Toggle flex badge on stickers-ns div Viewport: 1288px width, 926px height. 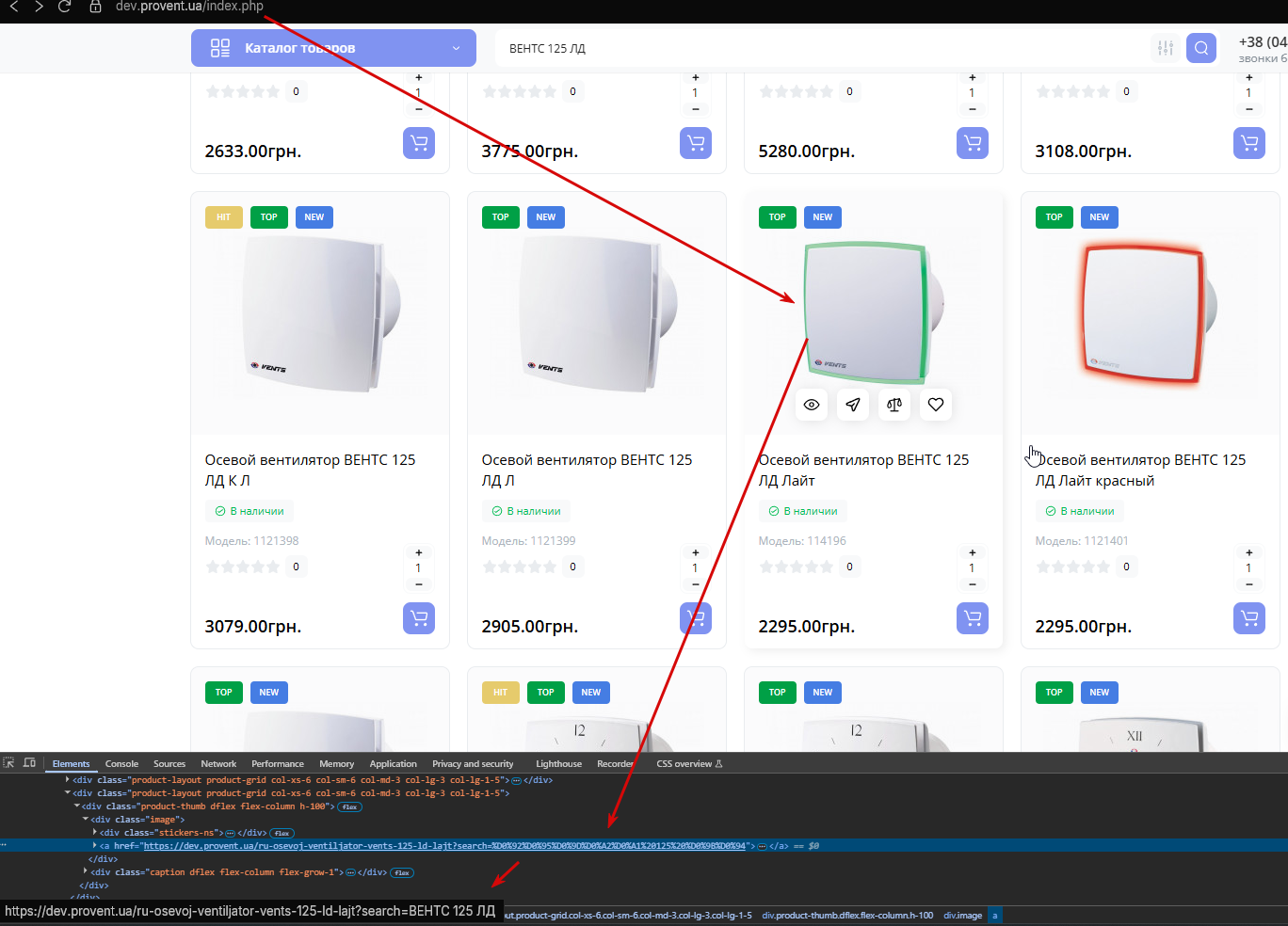coord(282,833)
